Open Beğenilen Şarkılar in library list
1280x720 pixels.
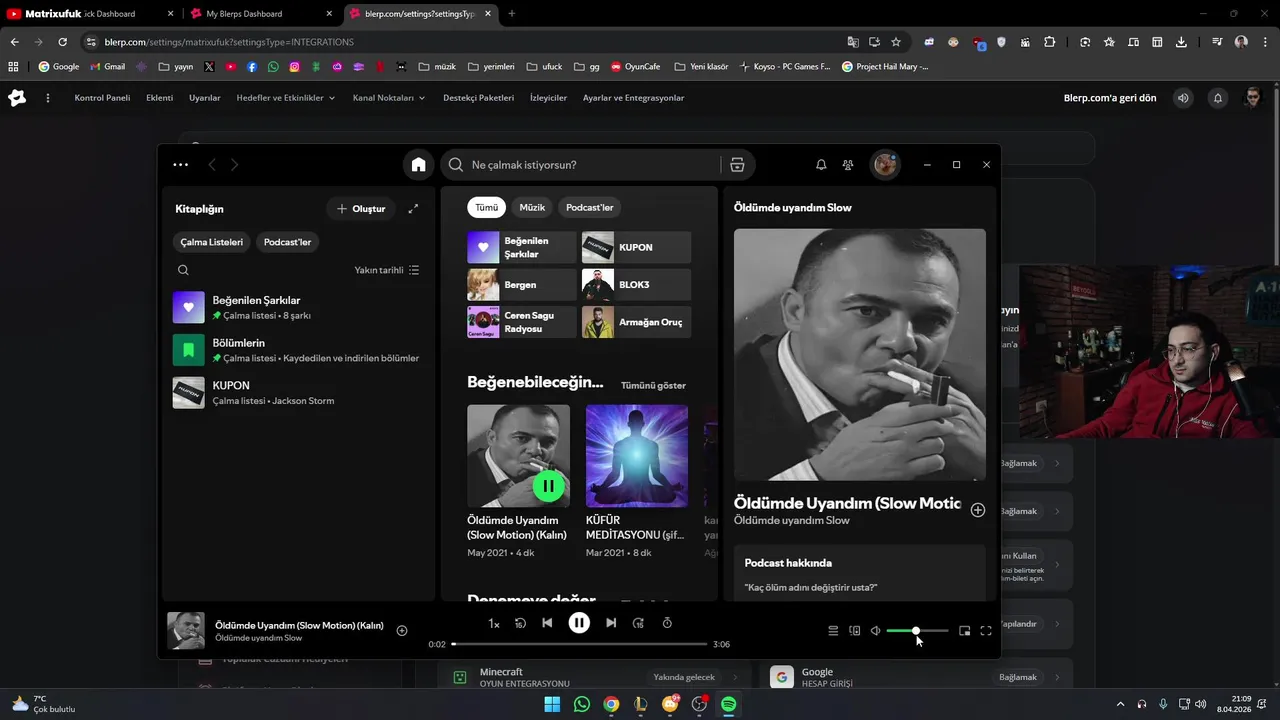pos(296,307)
